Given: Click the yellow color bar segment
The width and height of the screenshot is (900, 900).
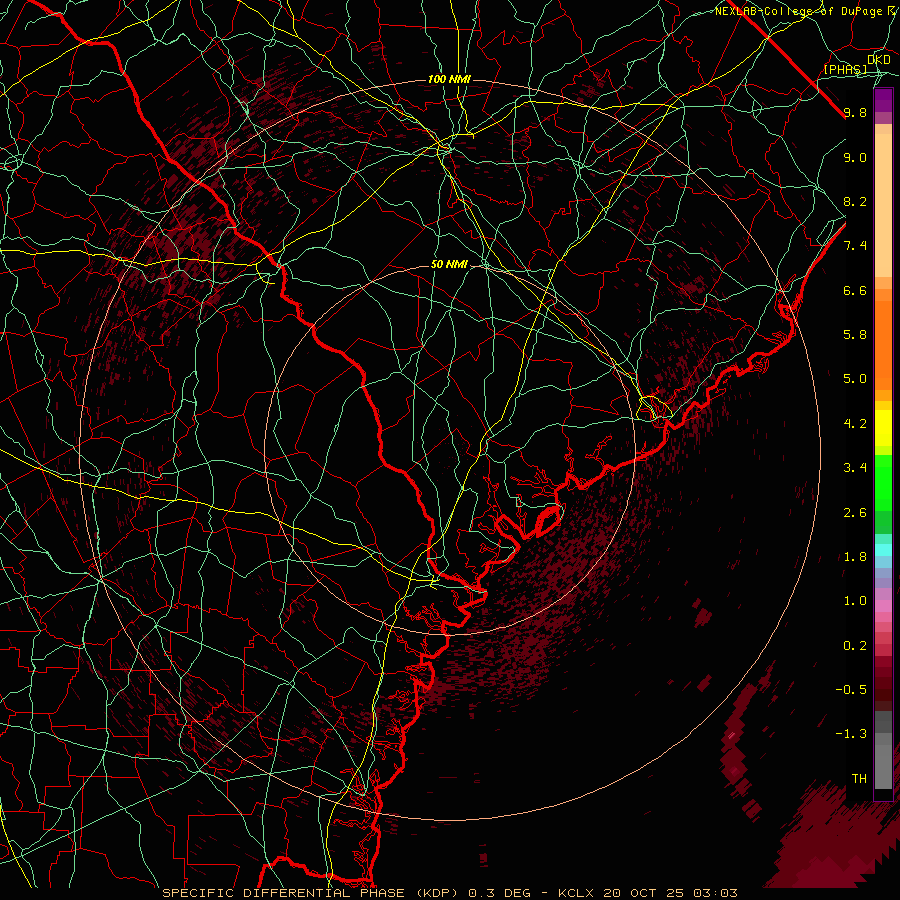Looking at the screenshot, I should (x=883, y=428).
